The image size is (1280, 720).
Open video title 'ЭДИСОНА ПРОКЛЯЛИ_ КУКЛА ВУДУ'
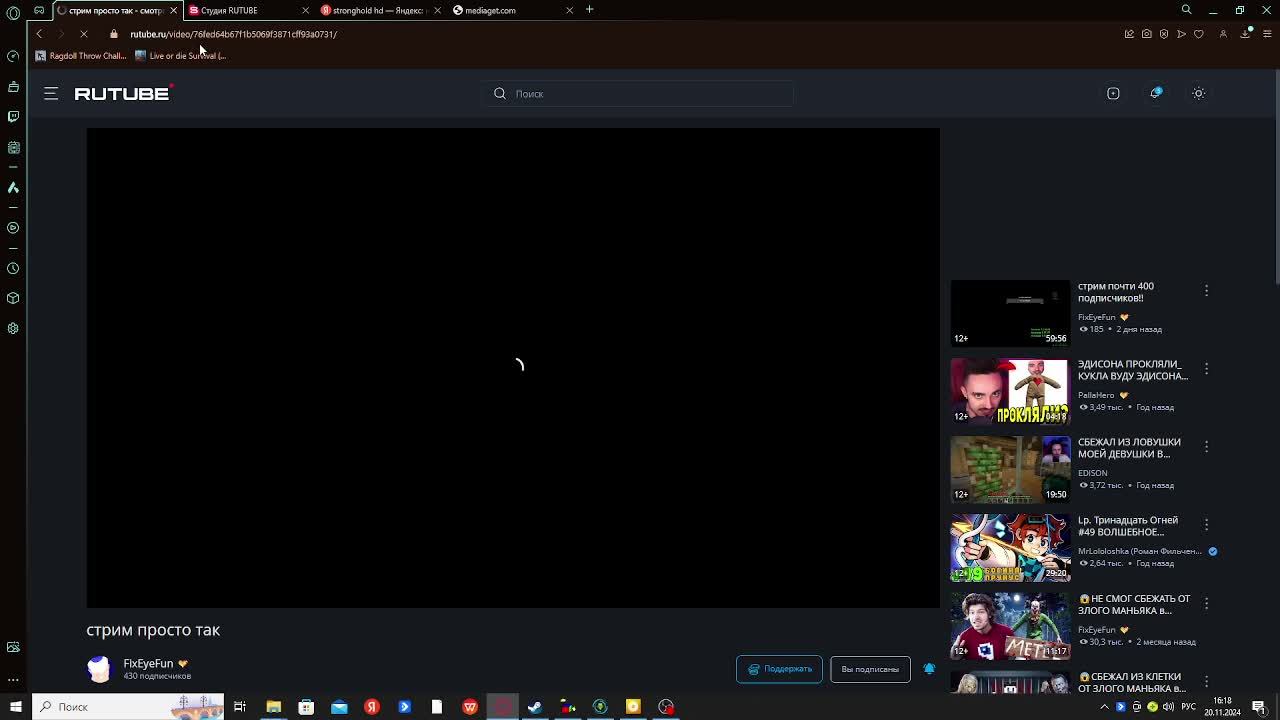1133,370
